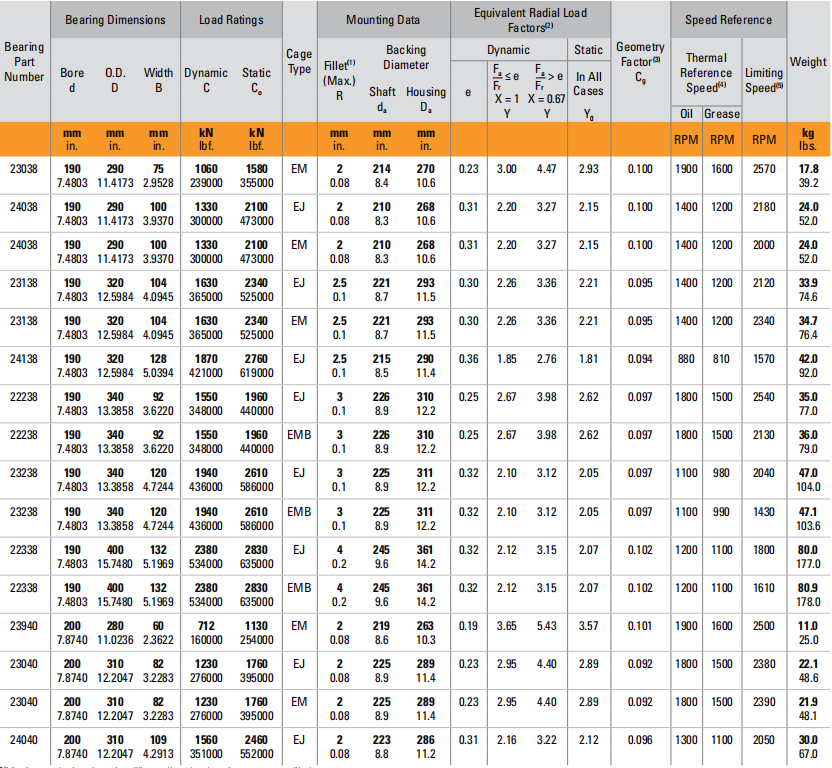
Task: Select the 'Weight' column header
Action: 808,62
